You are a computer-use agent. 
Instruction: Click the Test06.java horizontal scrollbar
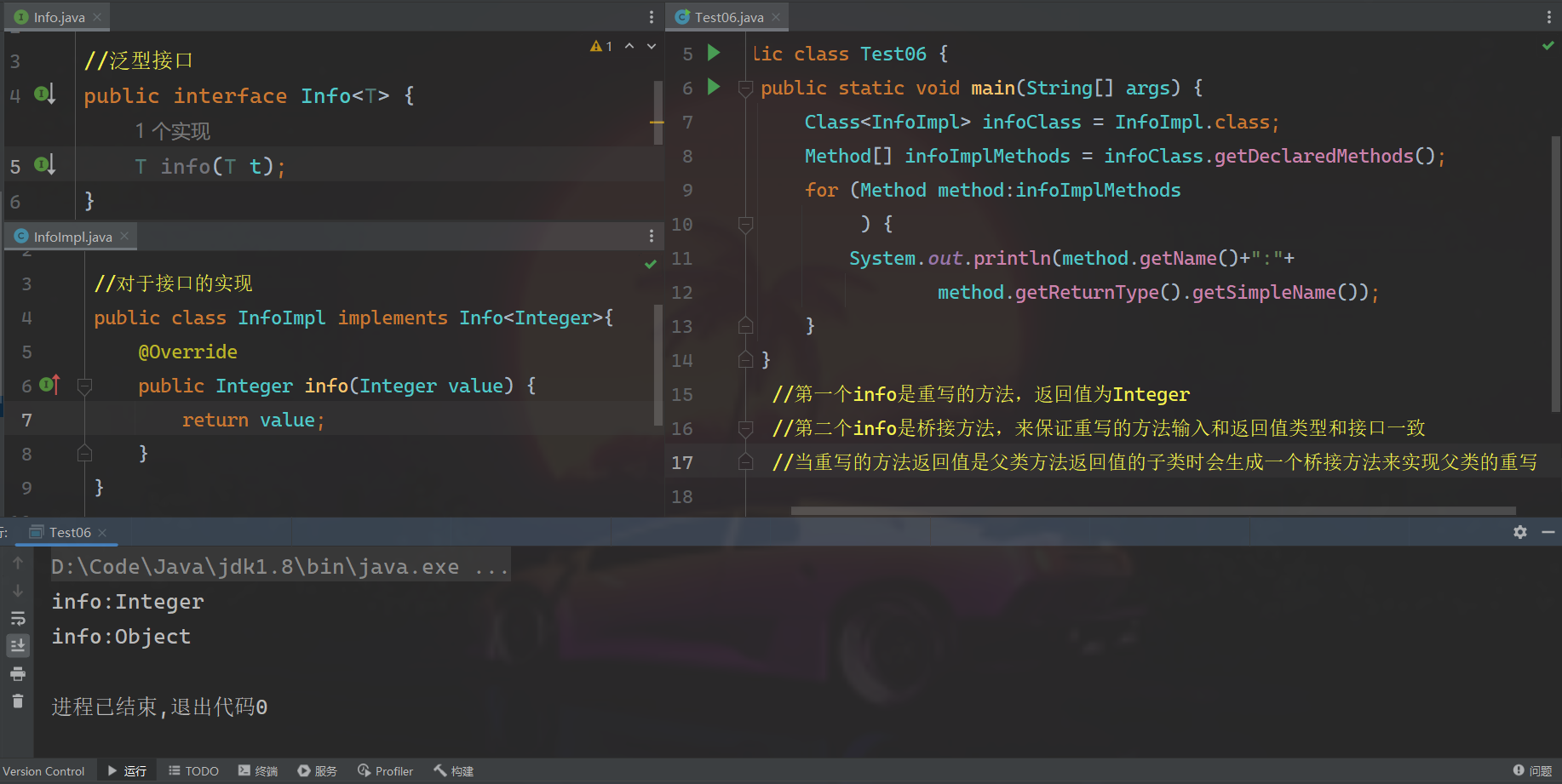click(1153, 511)
